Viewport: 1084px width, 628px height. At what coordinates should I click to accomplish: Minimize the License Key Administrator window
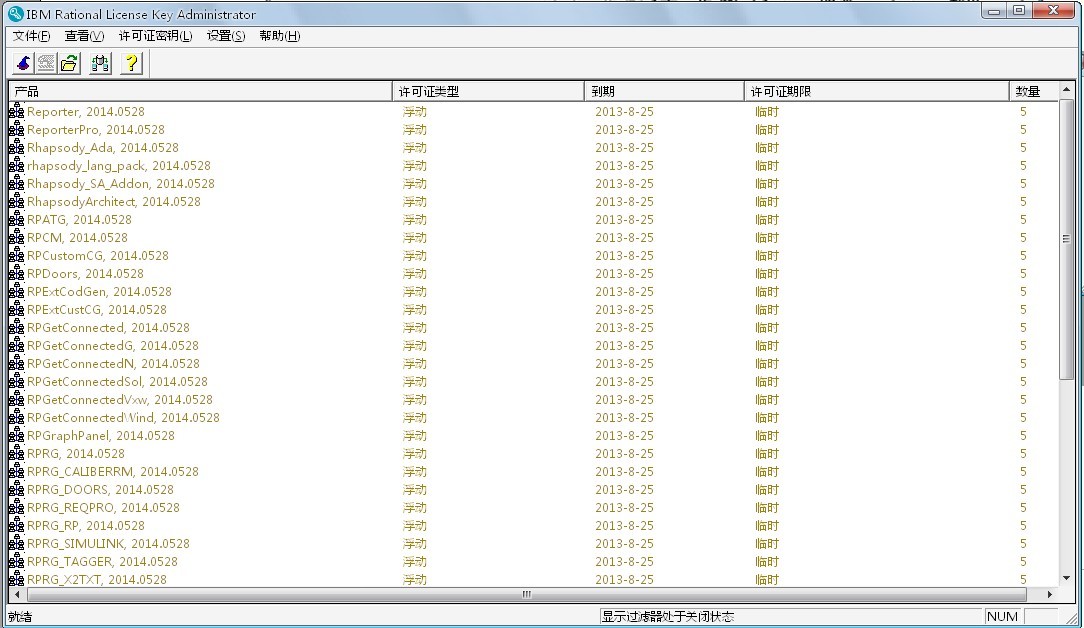coord(994,10)
